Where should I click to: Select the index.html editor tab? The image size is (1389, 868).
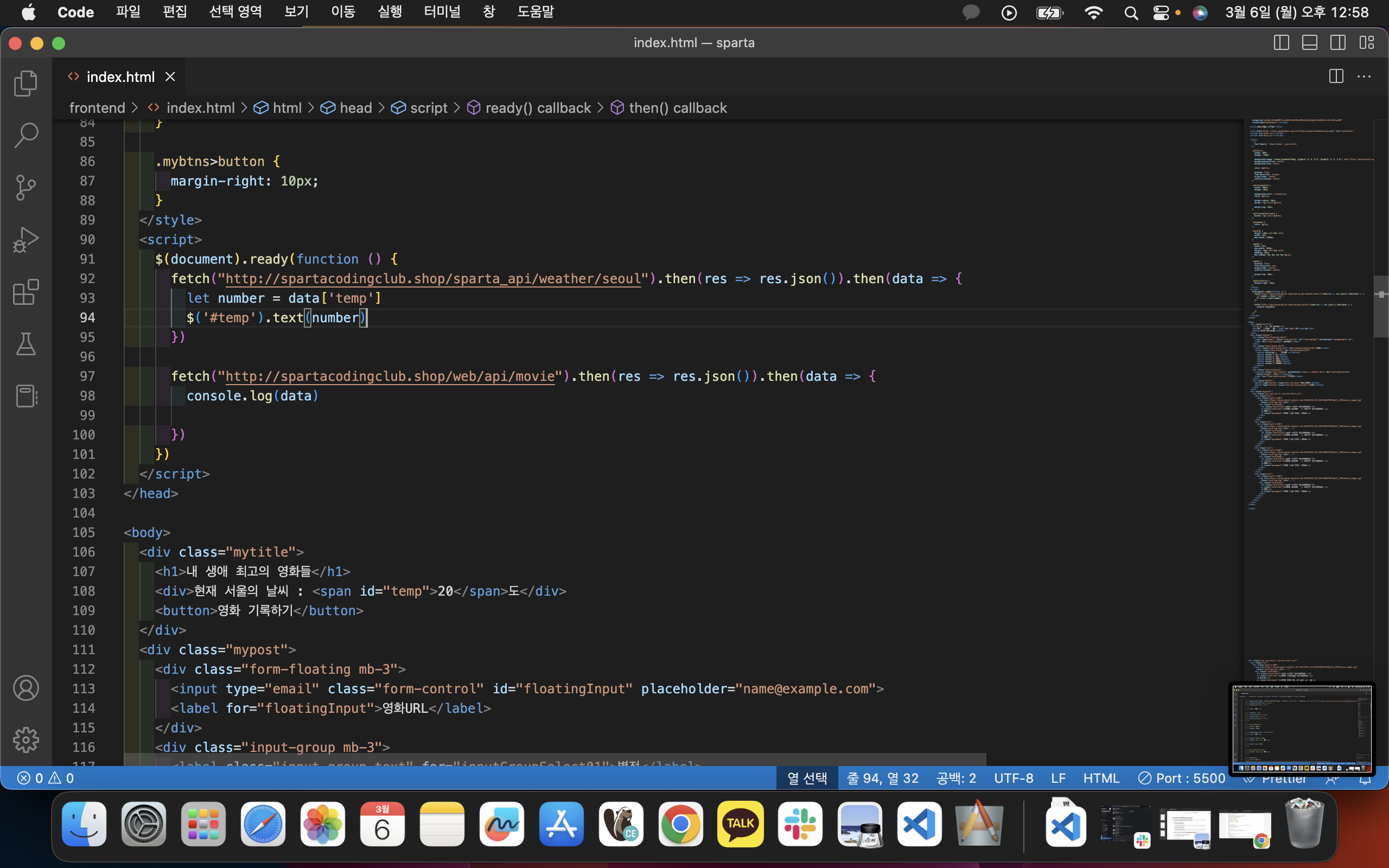coord(119,76)
